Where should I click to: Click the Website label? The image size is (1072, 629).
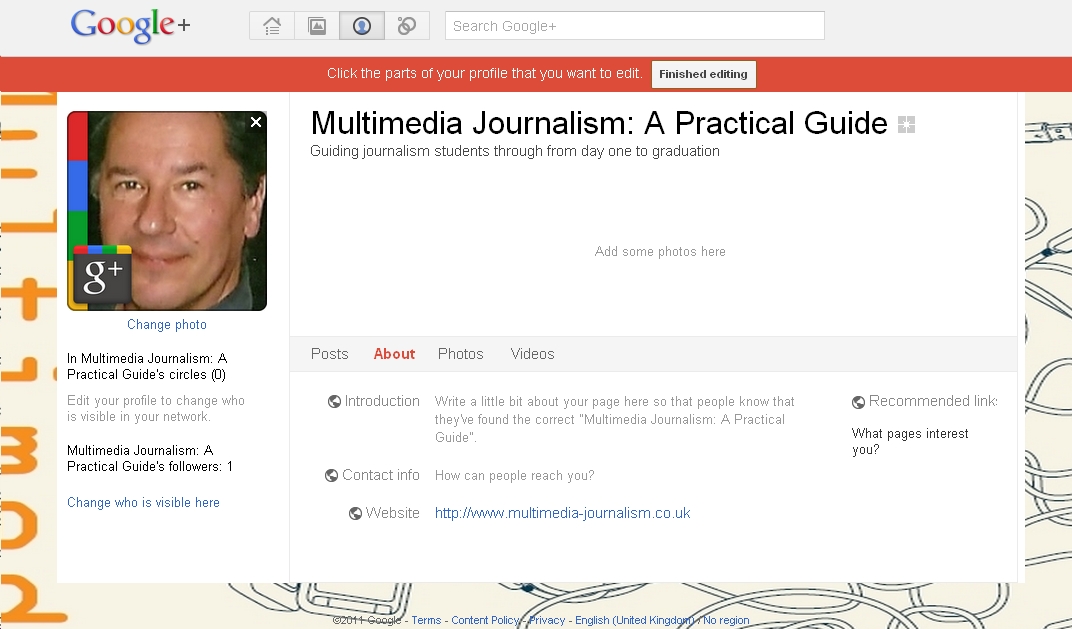pyautogui.click(x=392, y=513)
